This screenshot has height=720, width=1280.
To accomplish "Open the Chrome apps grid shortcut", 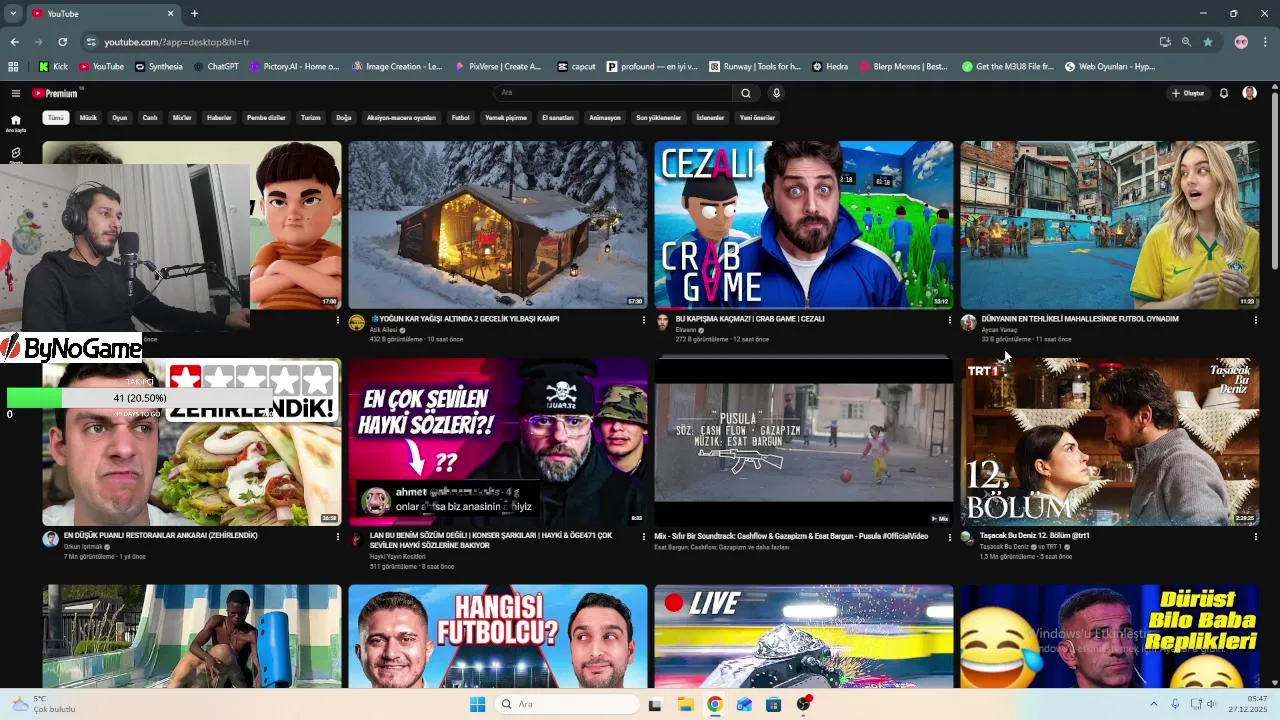I will [x=13, y=67].
